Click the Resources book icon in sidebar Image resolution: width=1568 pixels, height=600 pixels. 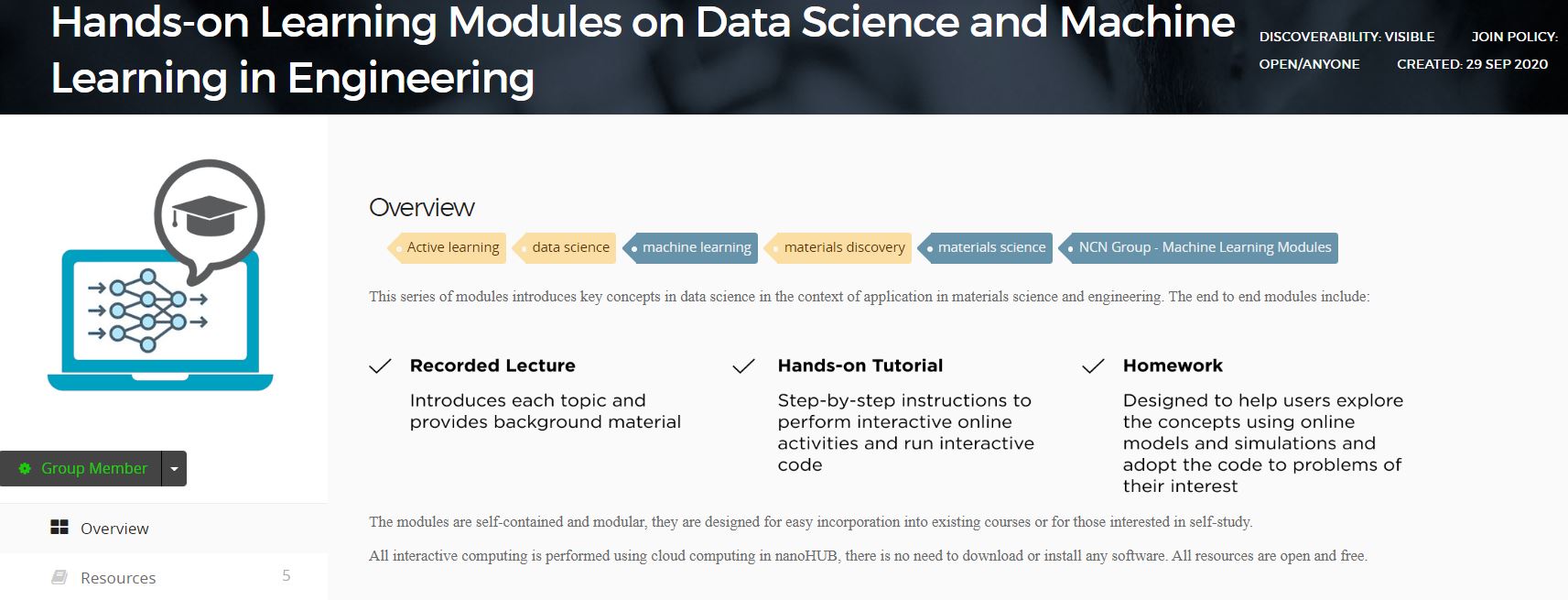[x=59, y=577]
